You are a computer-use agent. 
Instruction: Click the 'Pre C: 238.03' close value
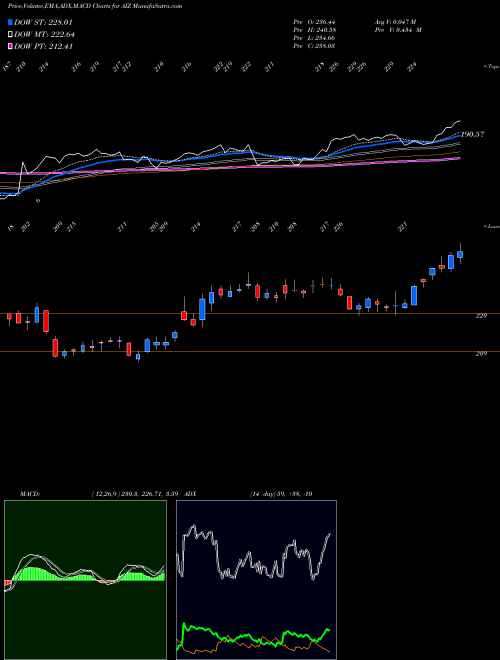point(314,46)
